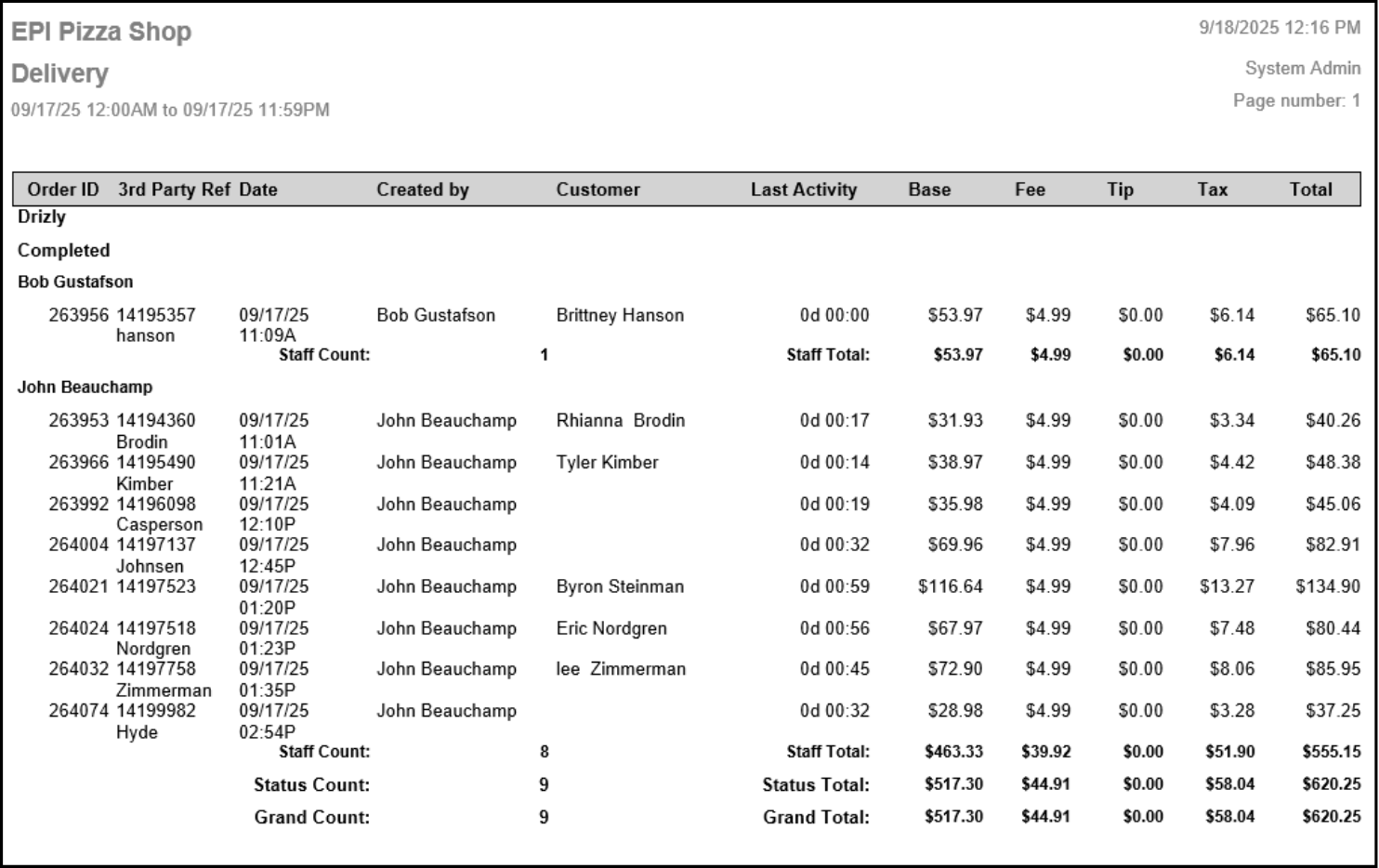
Task: Click the Customer column header
Action: tap(598, 189)
